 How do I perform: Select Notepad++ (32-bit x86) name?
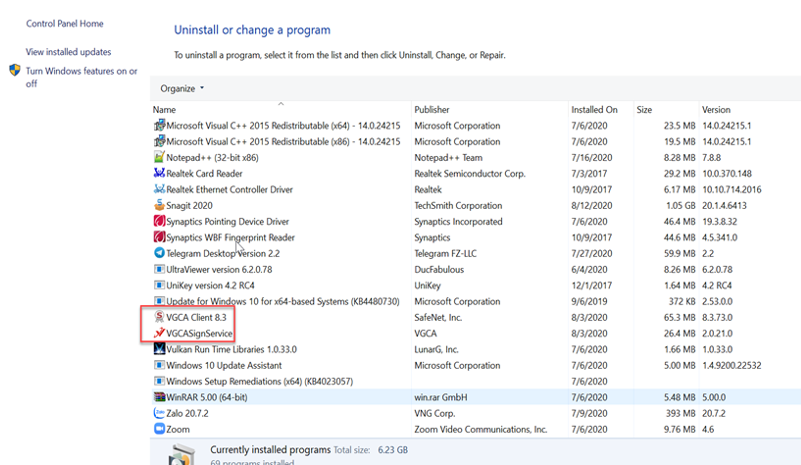point(213,157)
